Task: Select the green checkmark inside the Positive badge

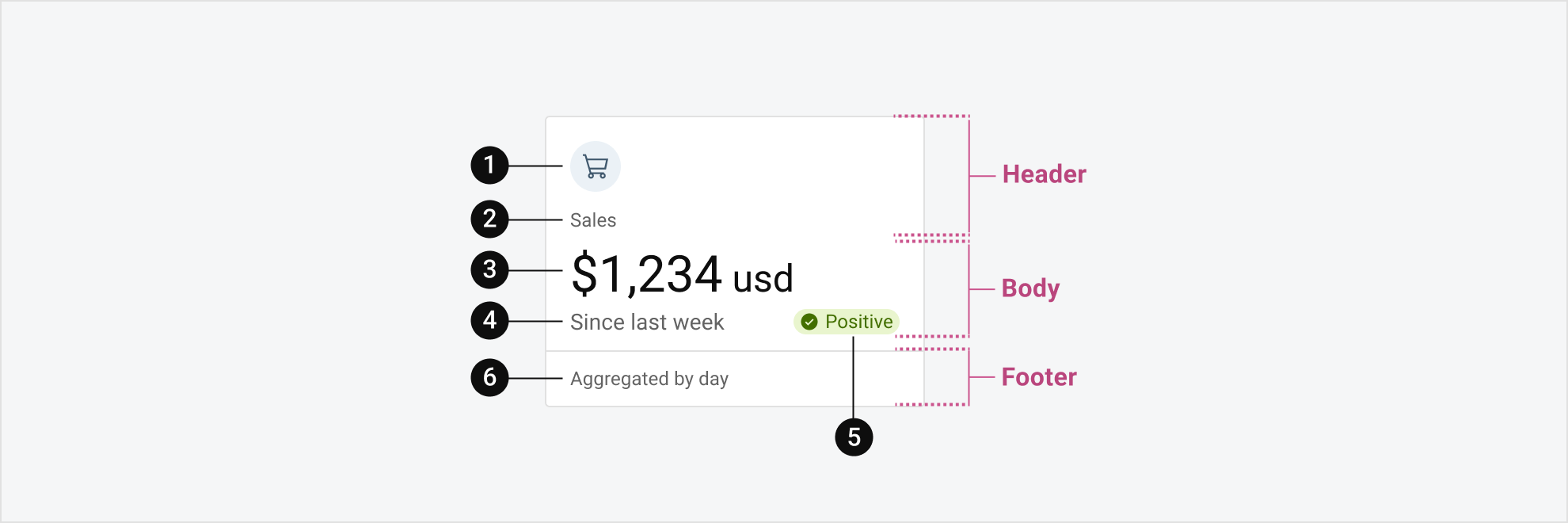Action: 809,322
